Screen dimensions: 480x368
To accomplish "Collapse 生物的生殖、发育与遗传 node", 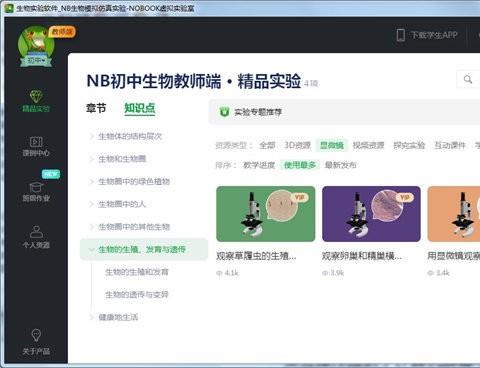I will coord(91,250).
